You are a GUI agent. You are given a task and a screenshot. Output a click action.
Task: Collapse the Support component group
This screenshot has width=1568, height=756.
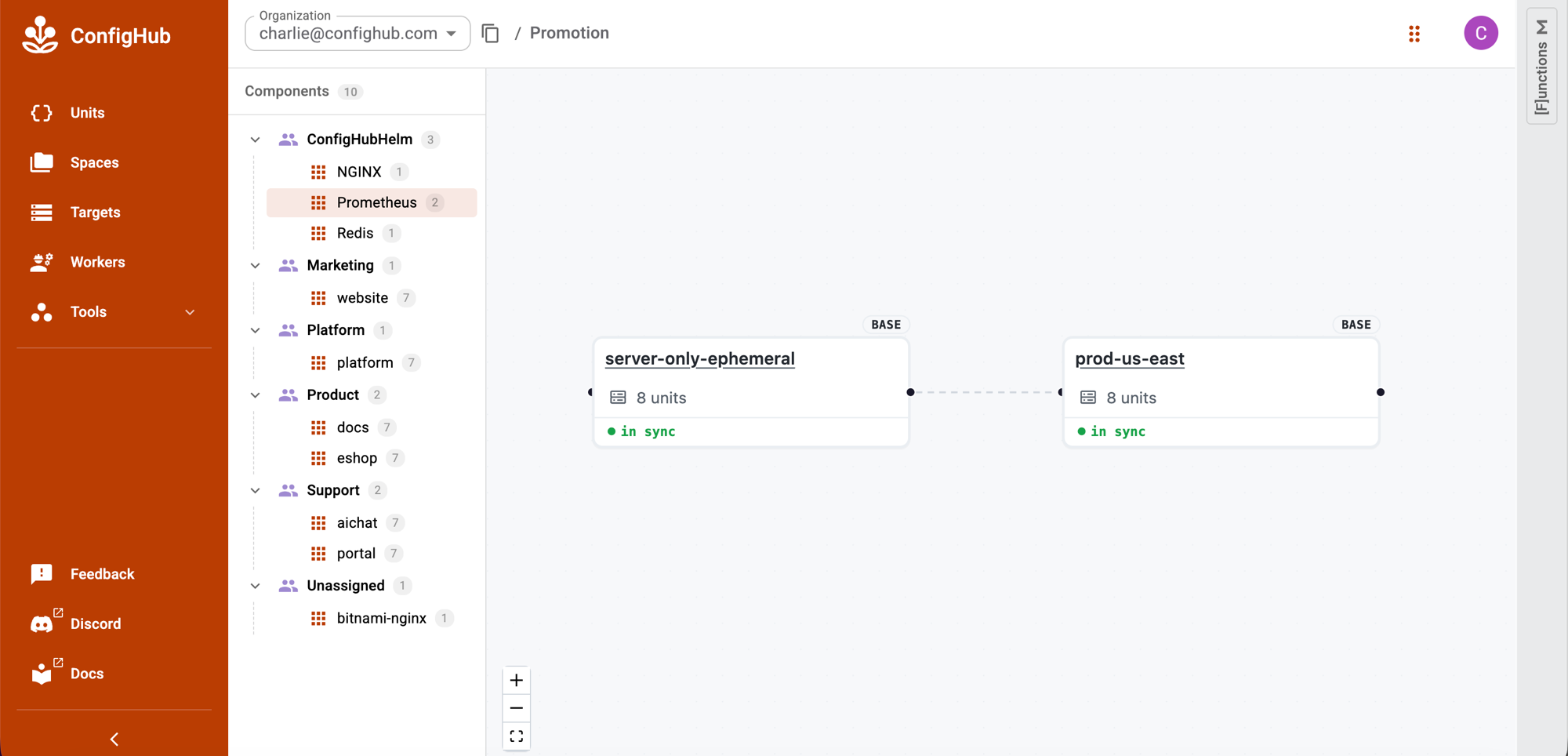[x=255, y=490]
